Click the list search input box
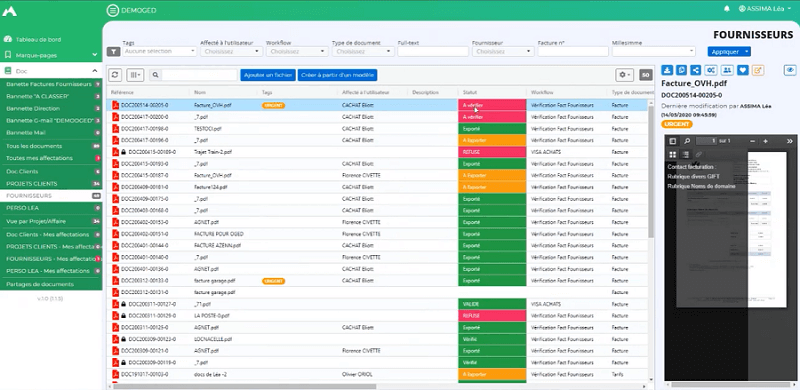The height and width of the screenshot is (390, 800). 199,75
